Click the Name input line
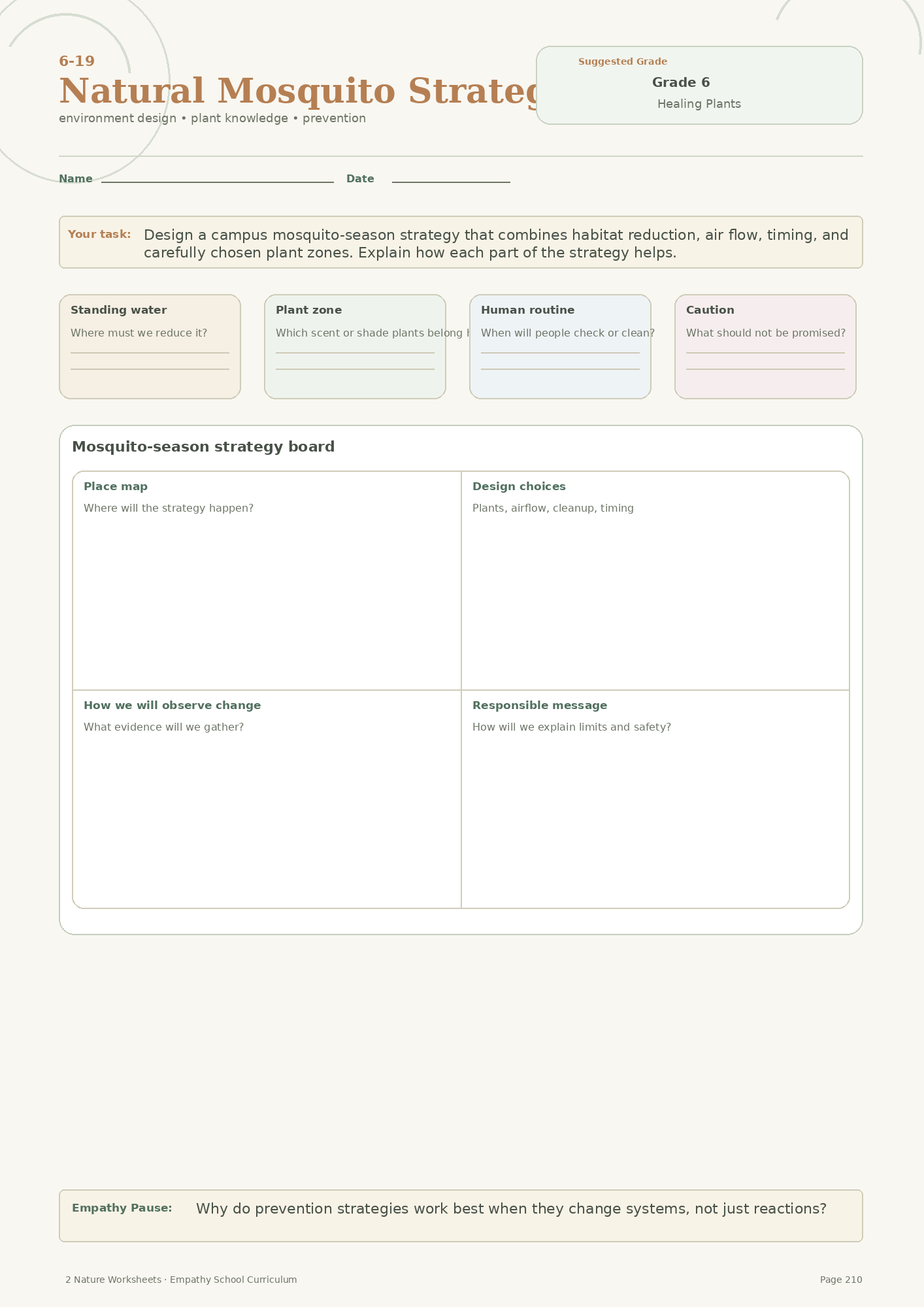The width and height of the screenshot is (924, 1307). coord(218,181)
